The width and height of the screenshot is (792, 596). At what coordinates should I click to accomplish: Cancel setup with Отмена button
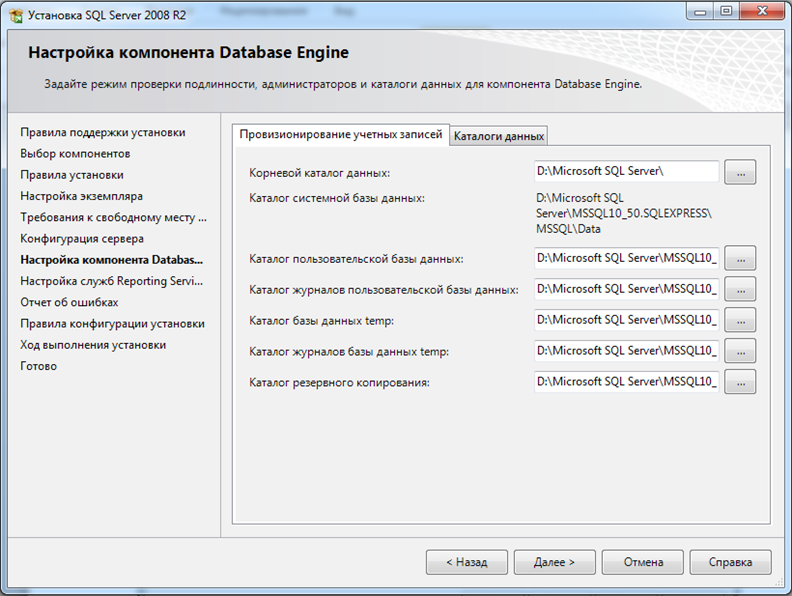[x=642, y=562]
